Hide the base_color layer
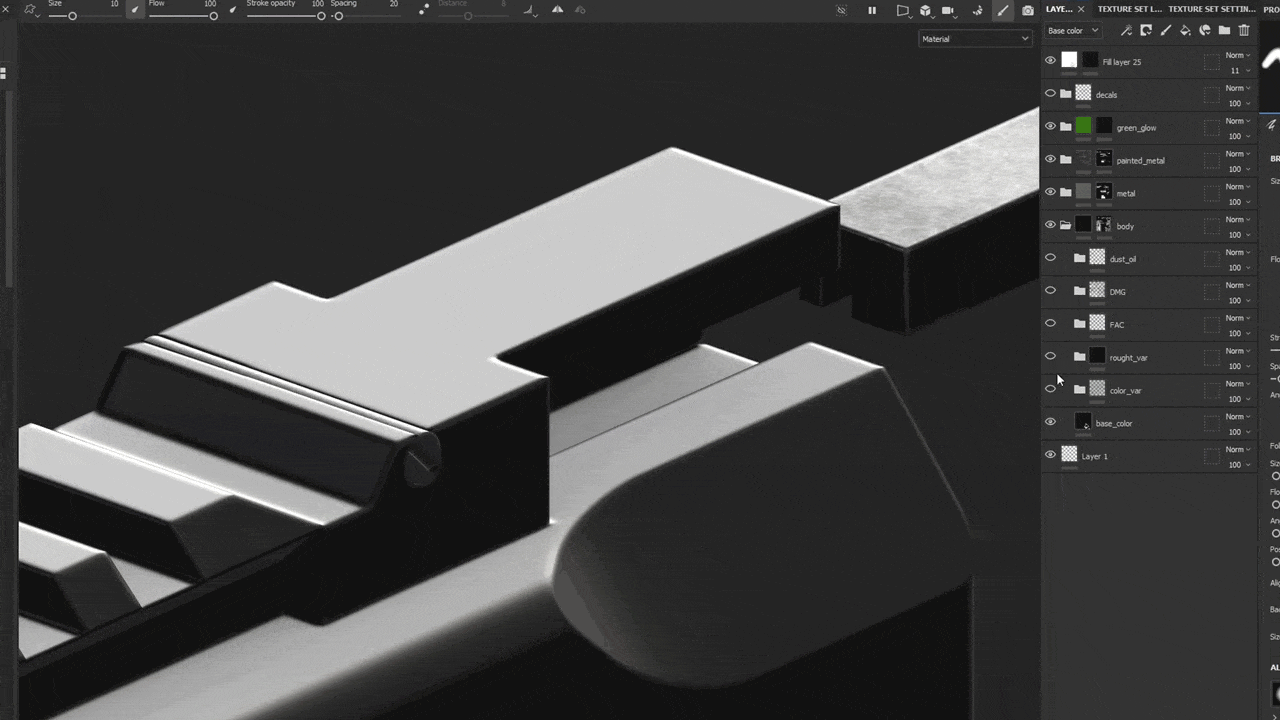 [1050, 422]
